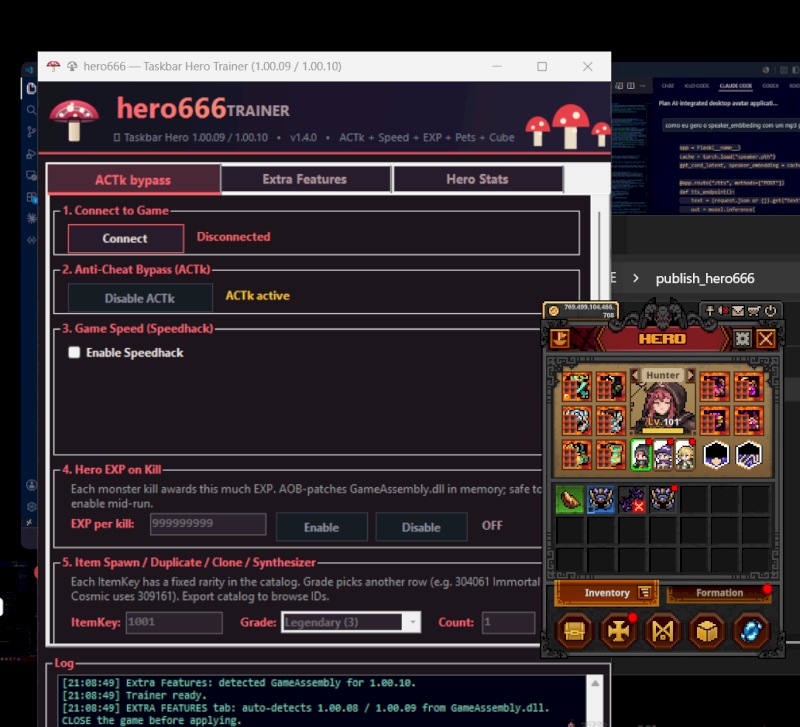
Task: Open the Grade dropdown showing Legendary (3)
Action: (x=351, y=622)
